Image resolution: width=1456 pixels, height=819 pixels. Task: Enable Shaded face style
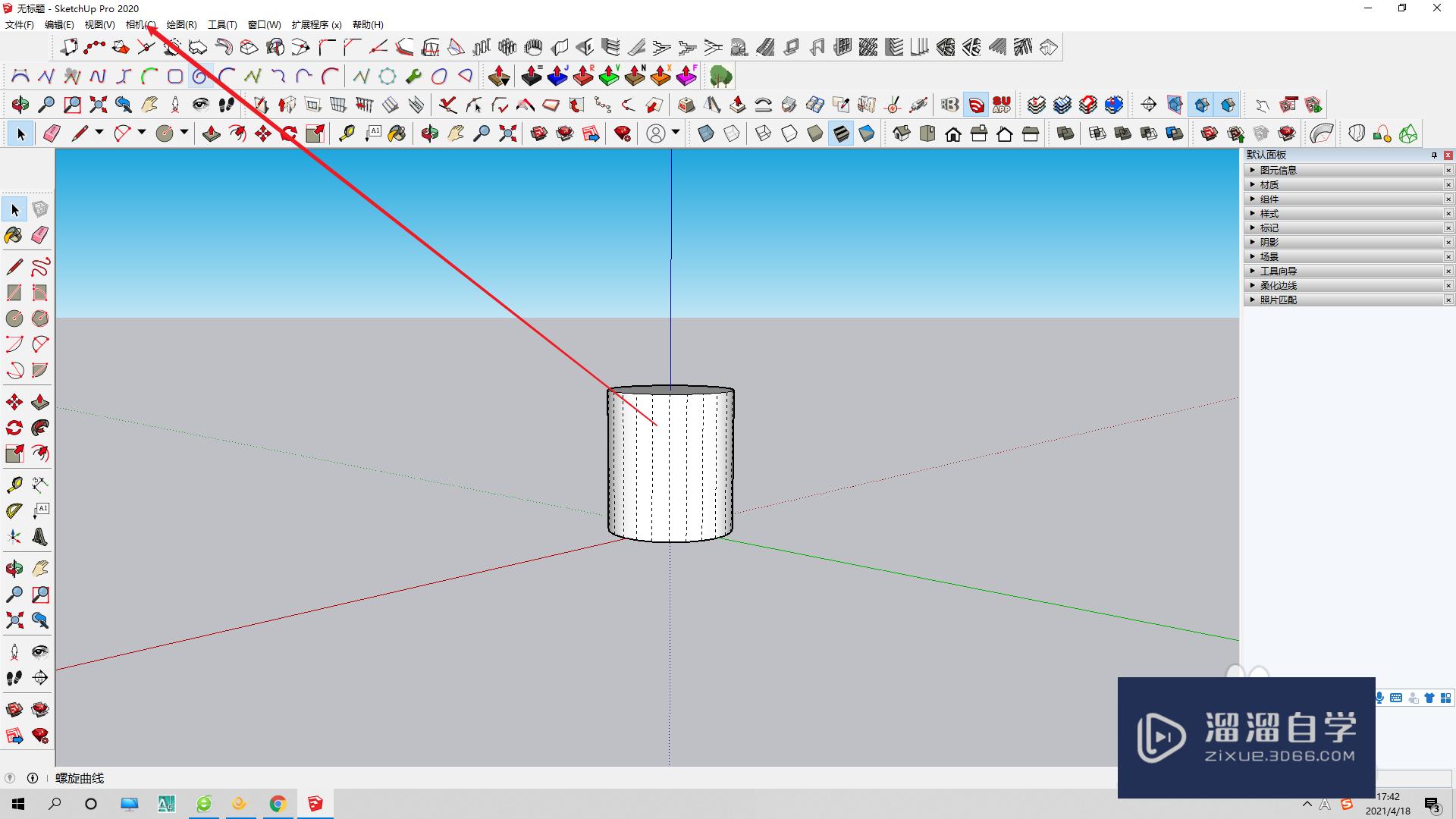click(815, 134)
